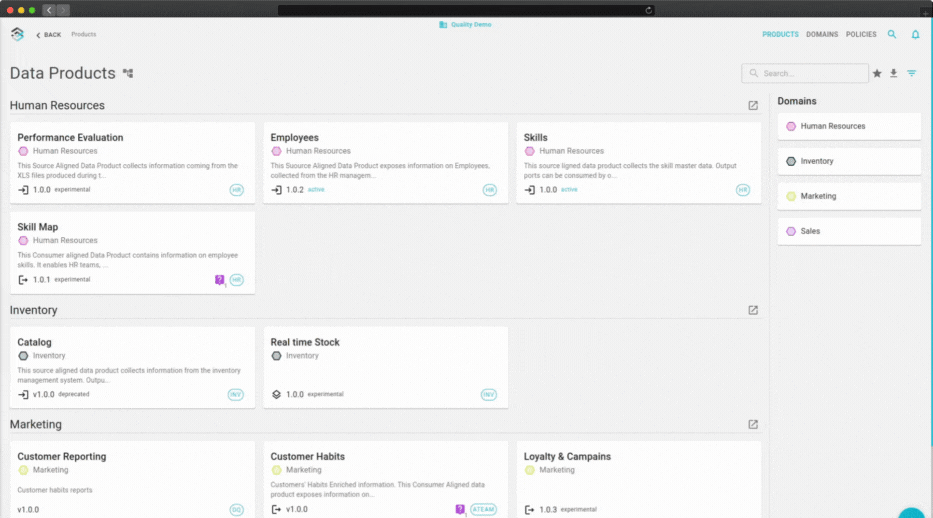
Task: Click 'experimental' status on Loyalty & Campains
Action: (578, 510)
